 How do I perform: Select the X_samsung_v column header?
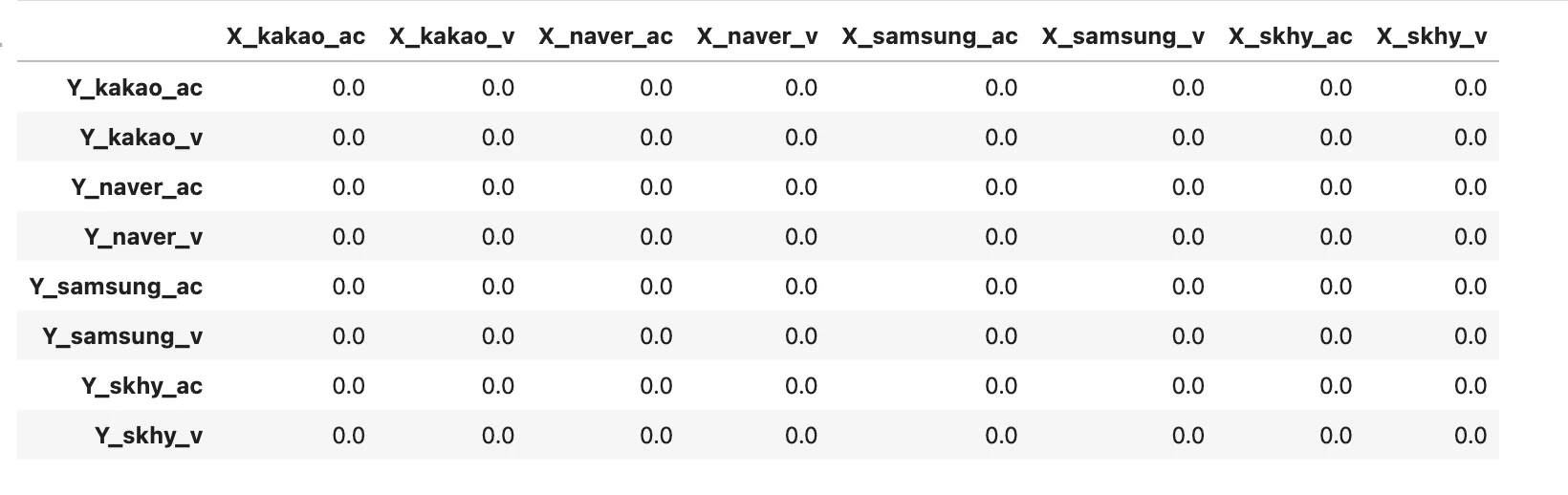tap(1122, 37)
